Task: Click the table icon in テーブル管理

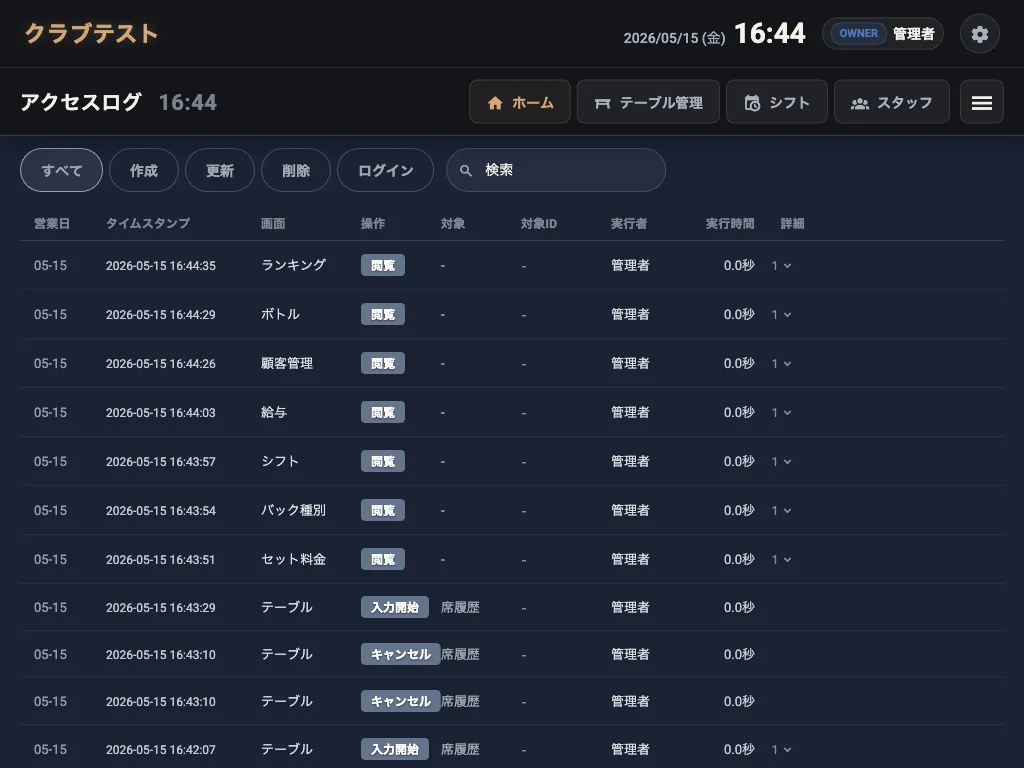Action: tap(602, 103)
